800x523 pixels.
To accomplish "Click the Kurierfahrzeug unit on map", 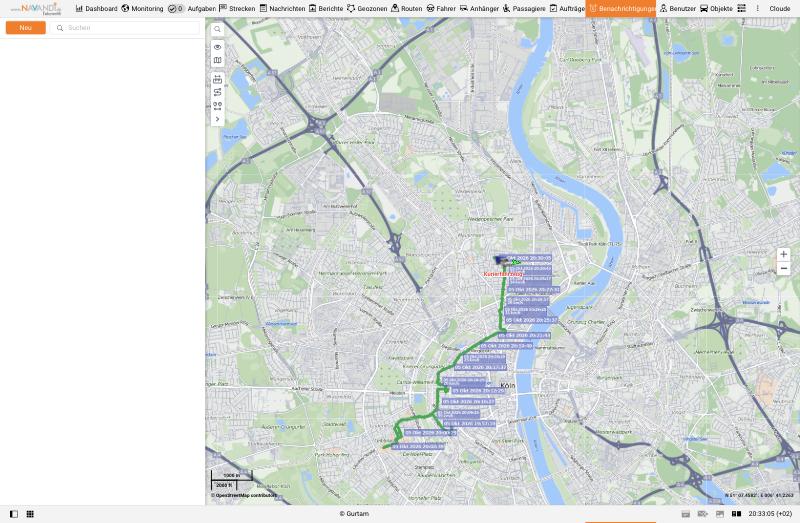I will click(503, 275).
